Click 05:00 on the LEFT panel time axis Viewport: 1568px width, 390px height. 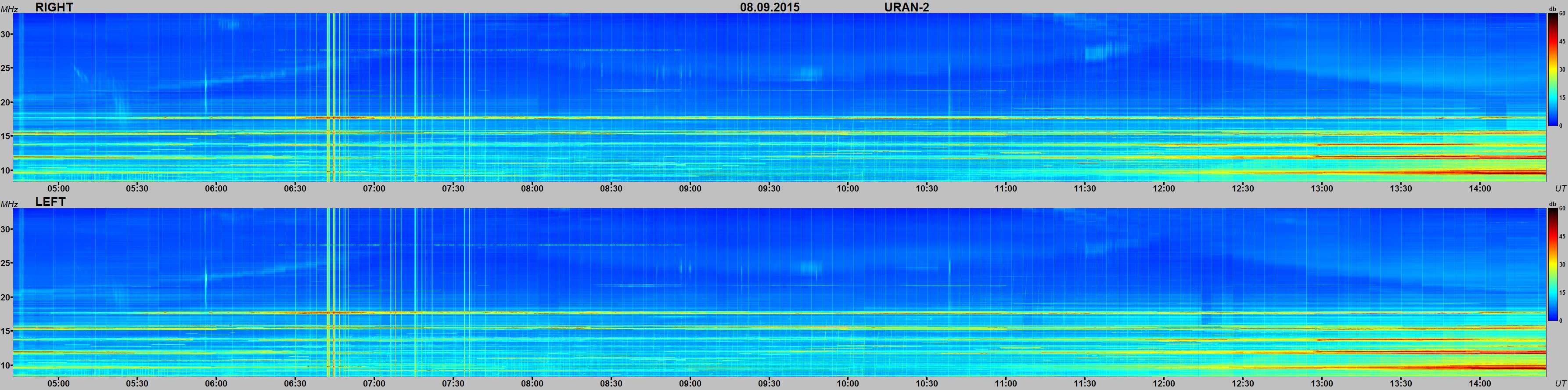tap(58, 383)
